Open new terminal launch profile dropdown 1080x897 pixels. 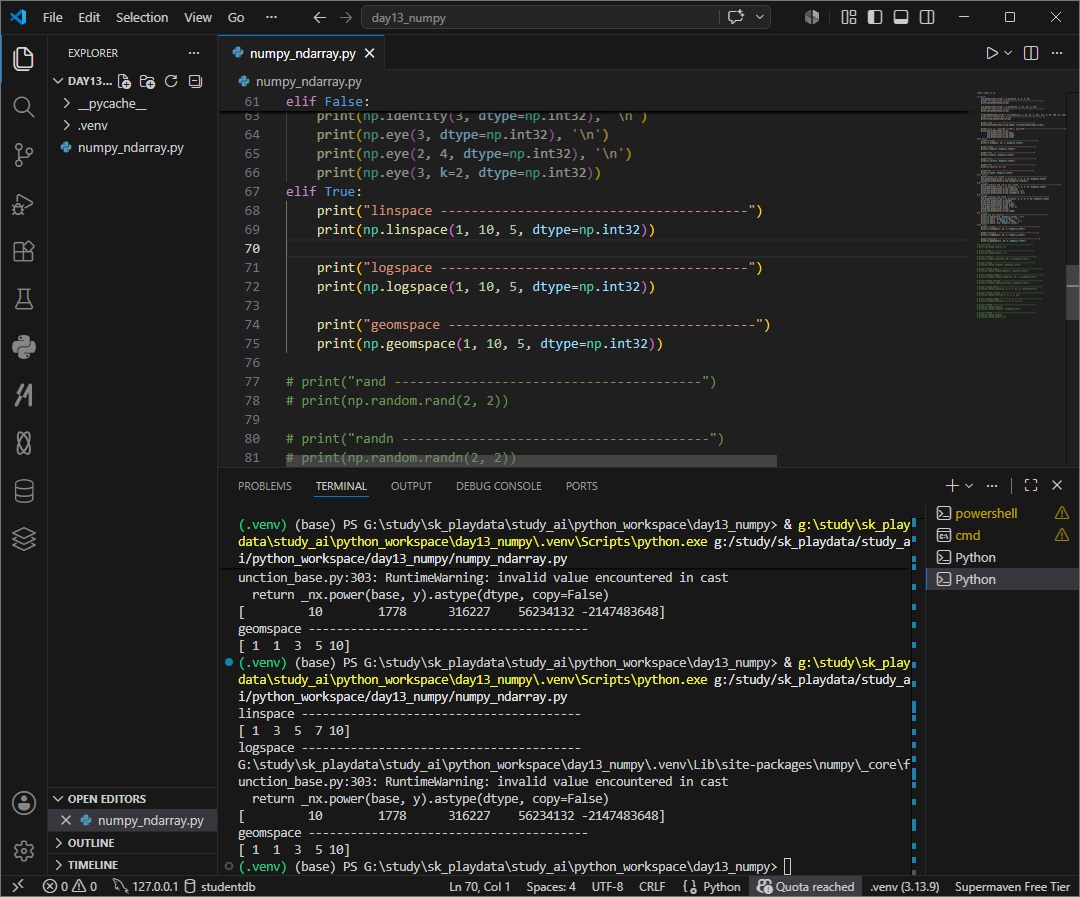[969, 486]
